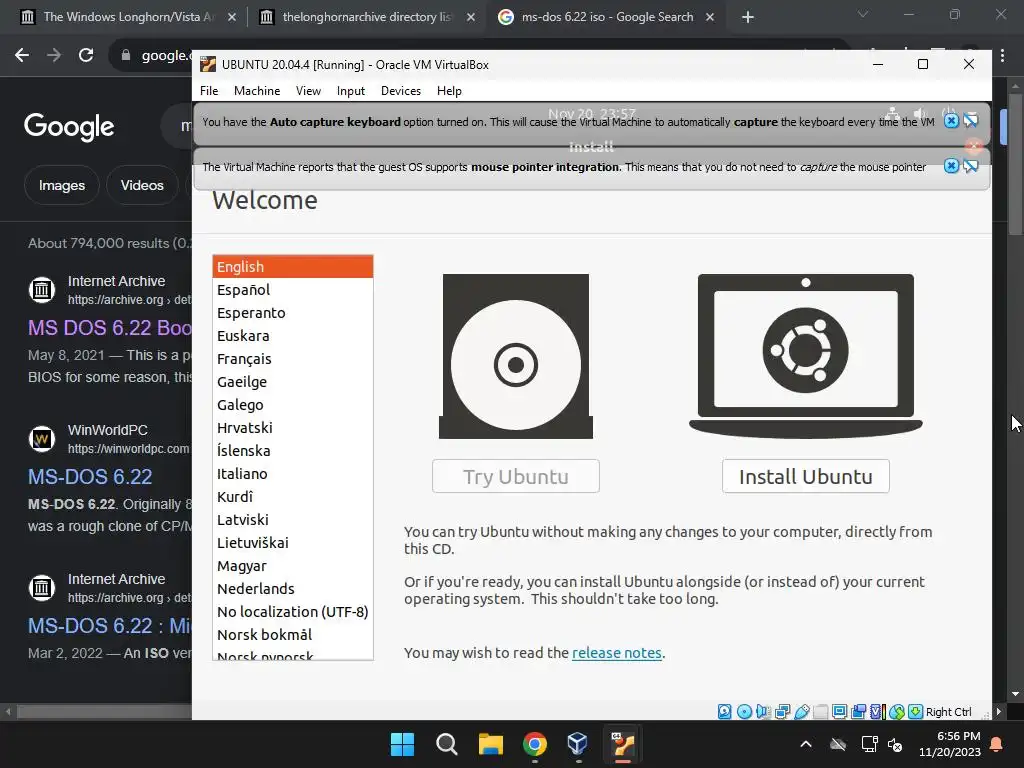Screen dimensions: 1024x768
Task: Select Latviski in the language list
Action: (293, 519)
